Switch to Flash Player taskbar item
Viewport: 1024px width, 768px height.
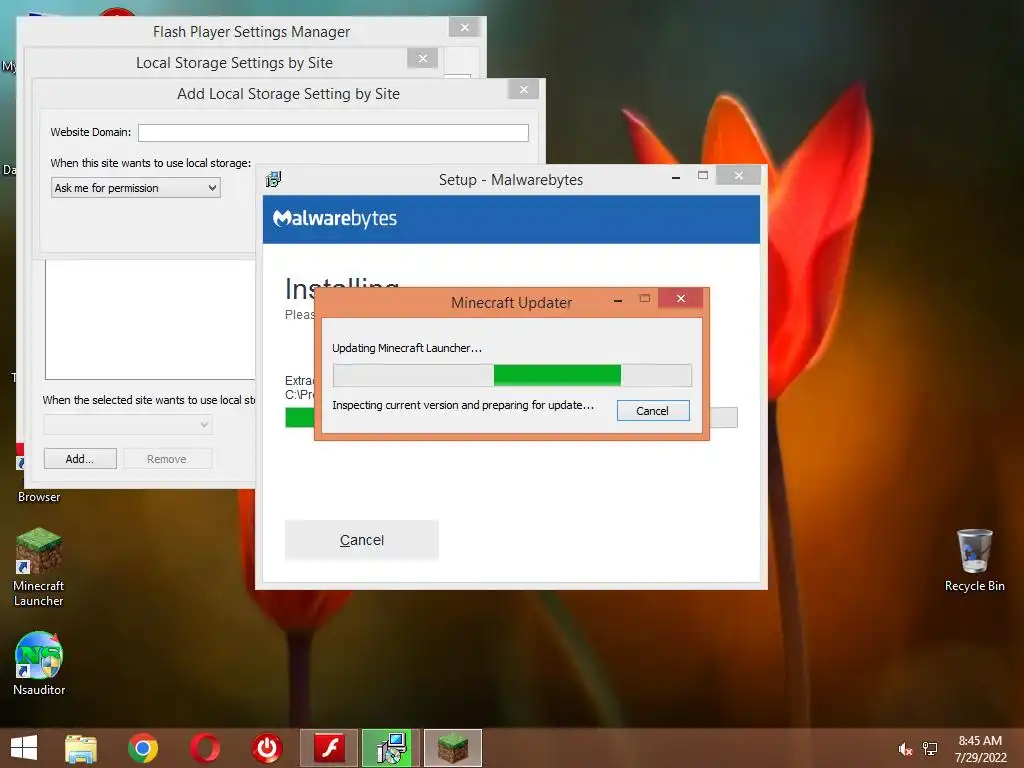pos(329,748)
